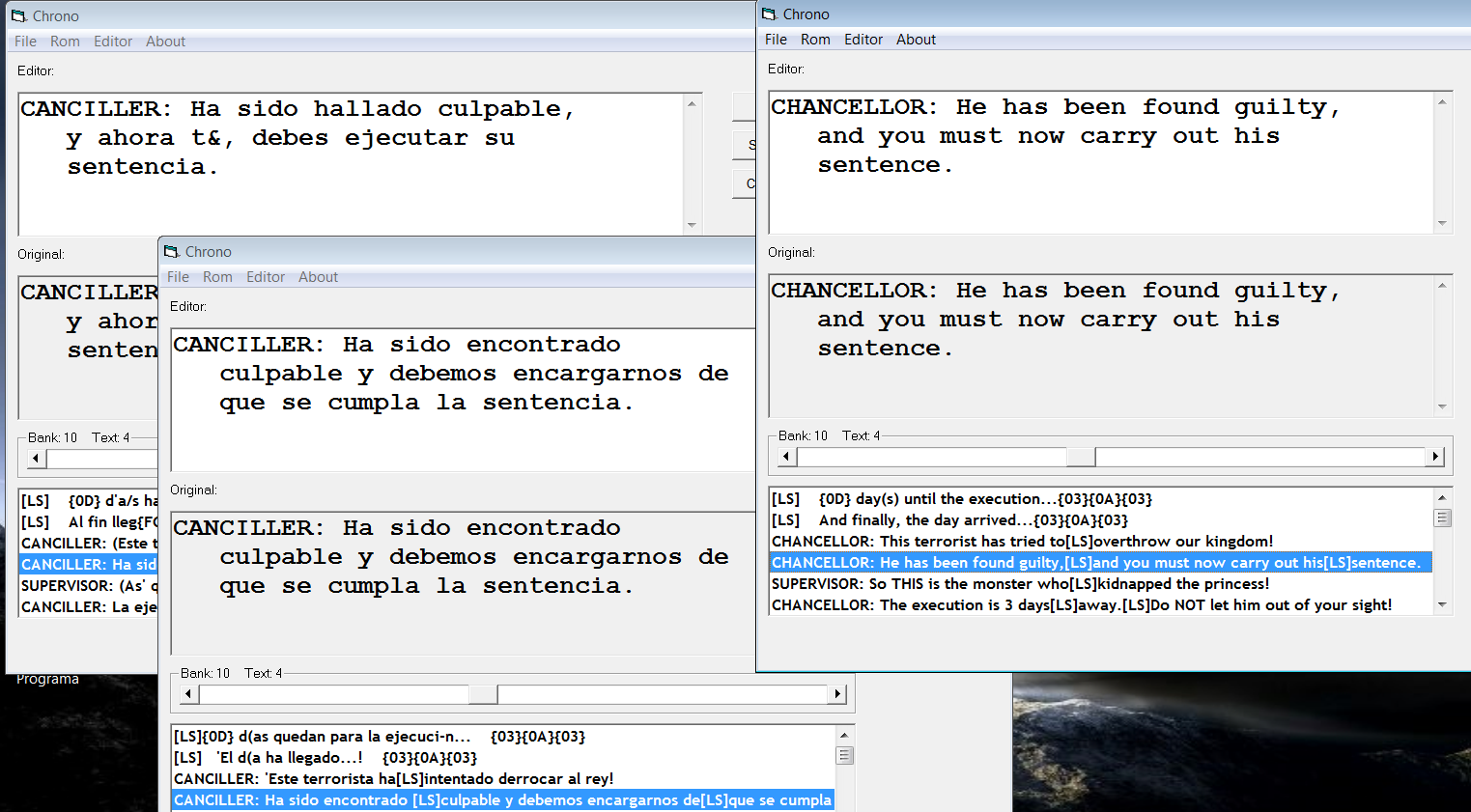Viewport: 1471px width, 812px height.
Task: Open File menu in the 'encontrado' window
Action: 179,277
